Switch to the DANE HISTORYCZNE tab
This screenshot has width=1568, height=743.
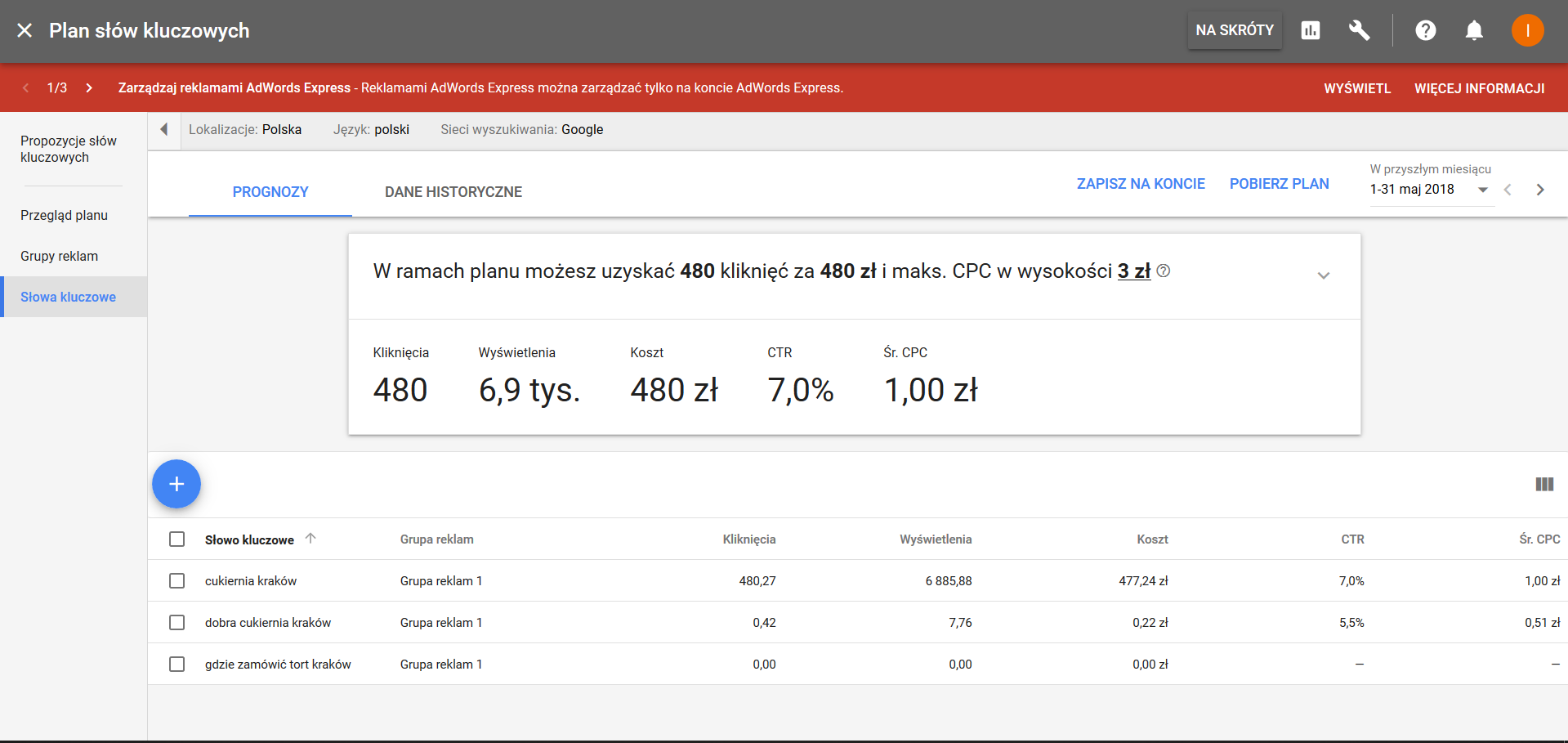point(453,192)
